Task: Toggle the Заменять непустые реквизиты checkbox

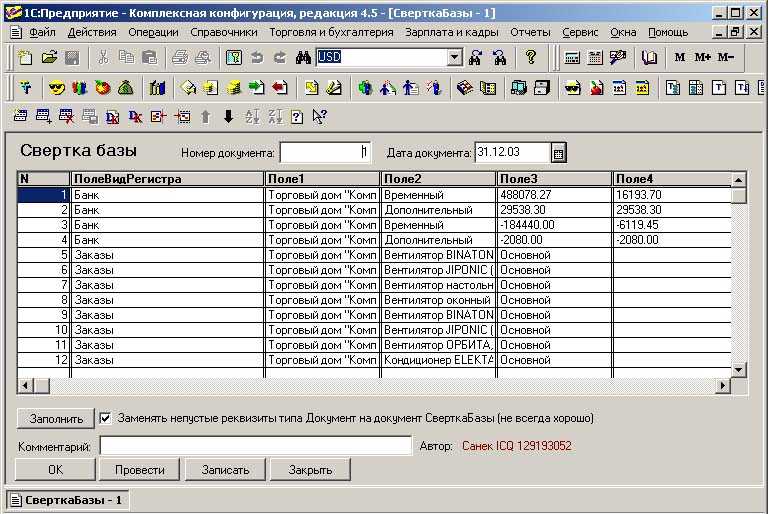Action: pos(105,418)
